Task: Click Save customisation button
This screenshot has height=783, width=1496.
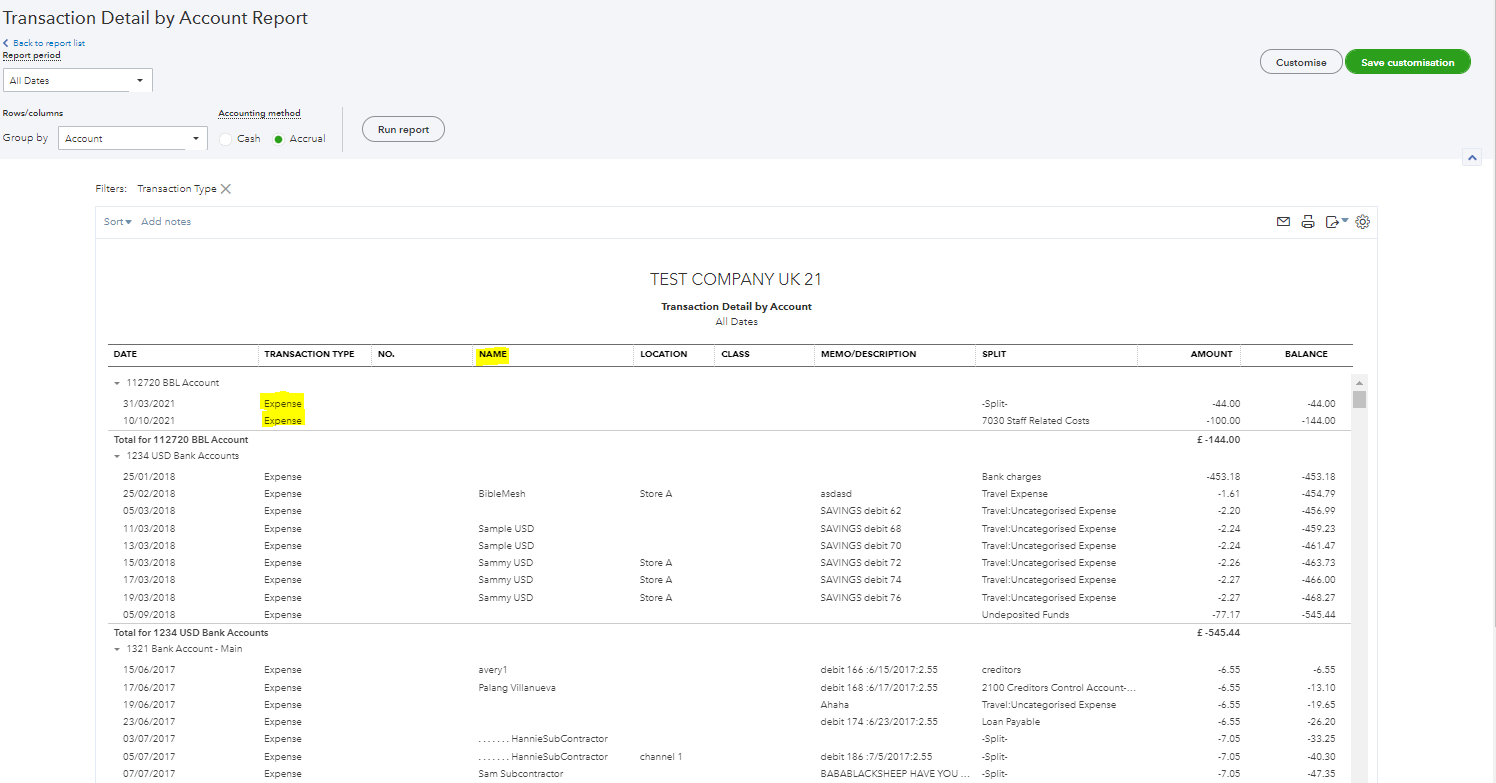Action: coord(1408,62)
